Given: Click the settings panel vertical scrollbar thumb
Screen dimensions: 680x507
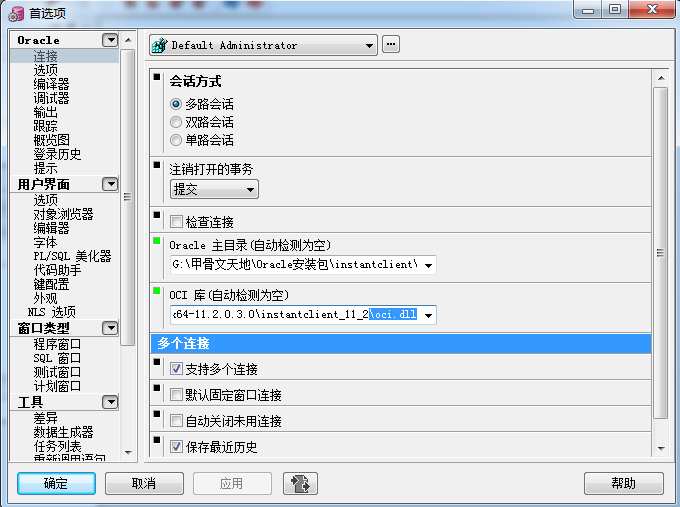Looking at the screenshot, I should [660, 253].
